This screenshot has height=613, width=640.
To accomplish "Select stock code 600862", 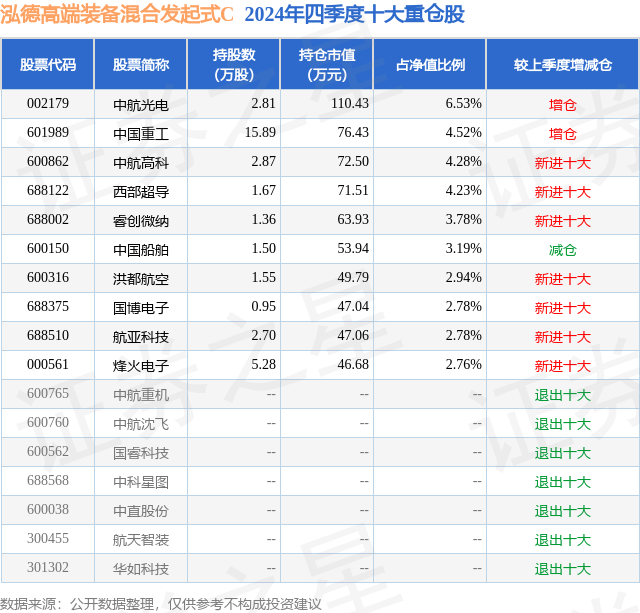I will point(48,162).
